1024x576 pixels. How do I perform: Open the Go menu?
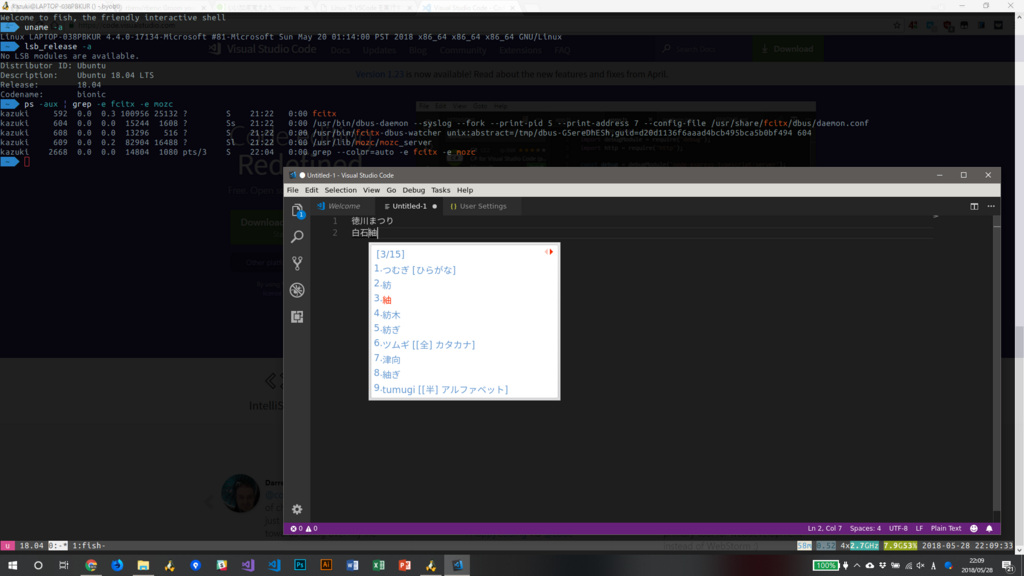click(391, 190)
